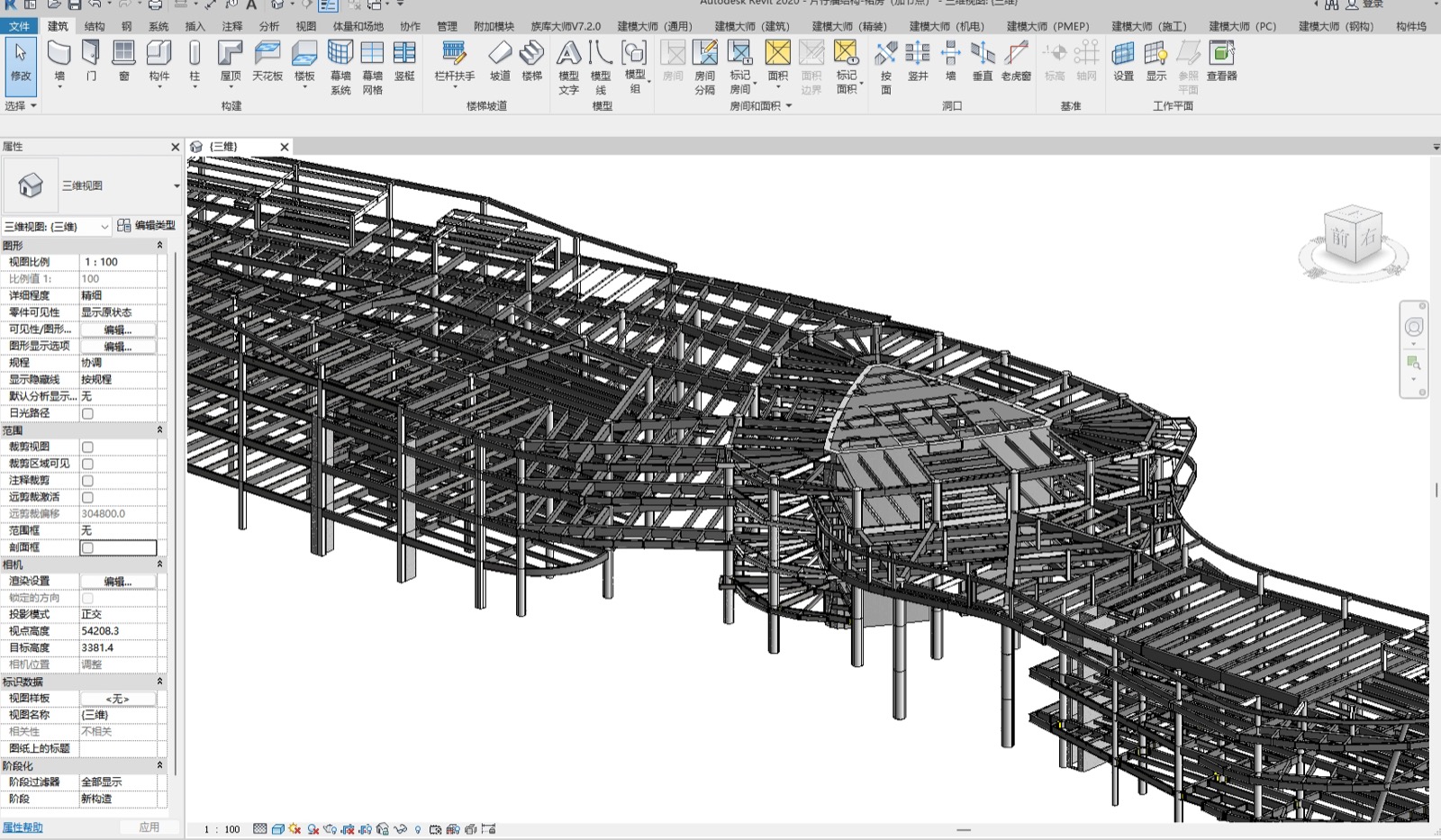1441x840 pixels.
Task: Check the 剖面框 (Section Box) checkbox
Action: pos(87,547)
